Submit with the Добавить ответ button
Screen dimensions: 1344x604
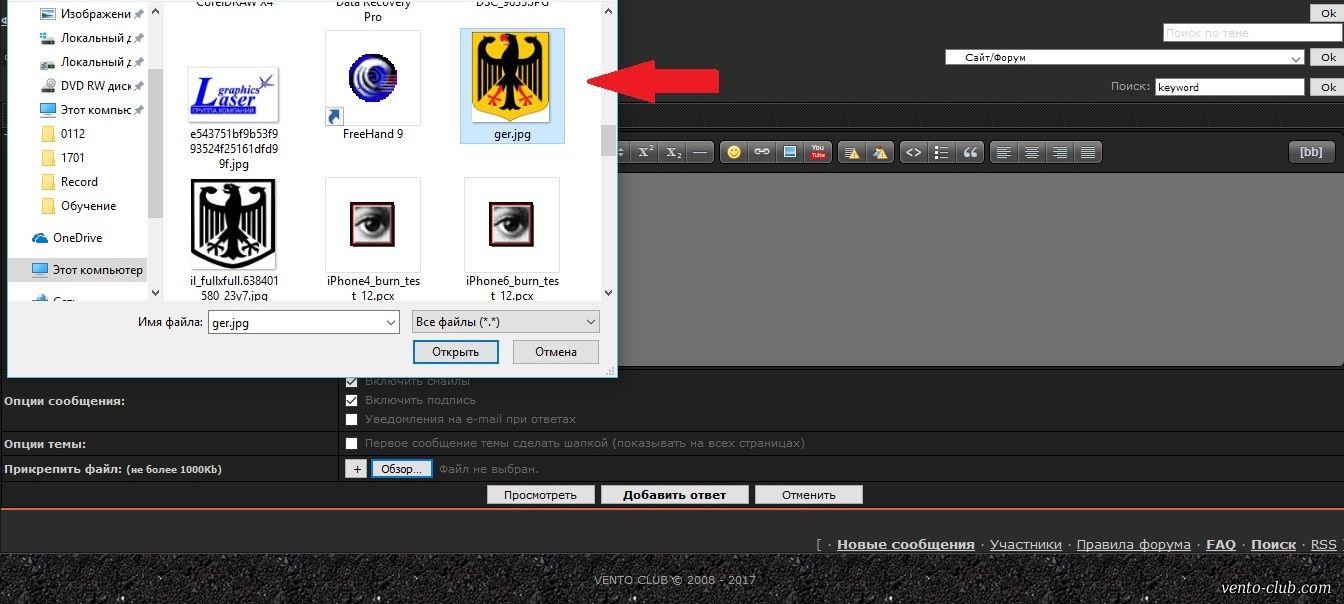[x=674, y=495]
